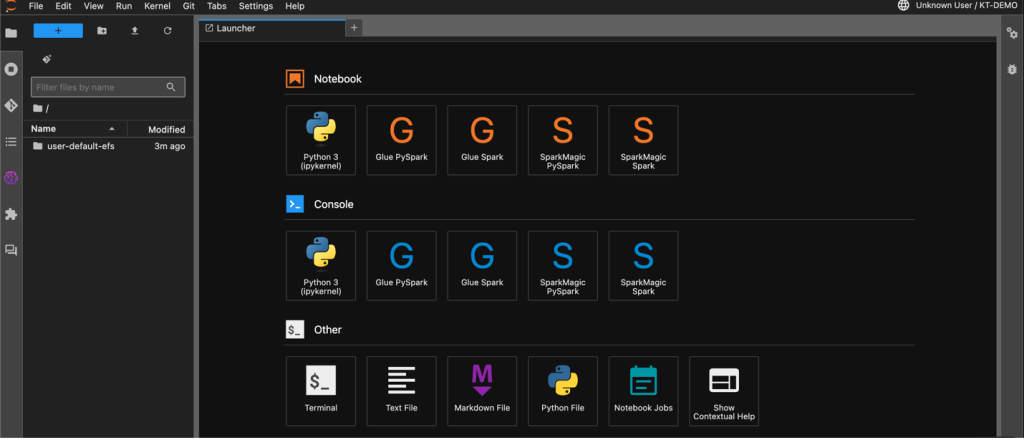This screenshot has height=440, width=1024.
Task: Open the Tabs menu
Action: (x=217, y=6)
